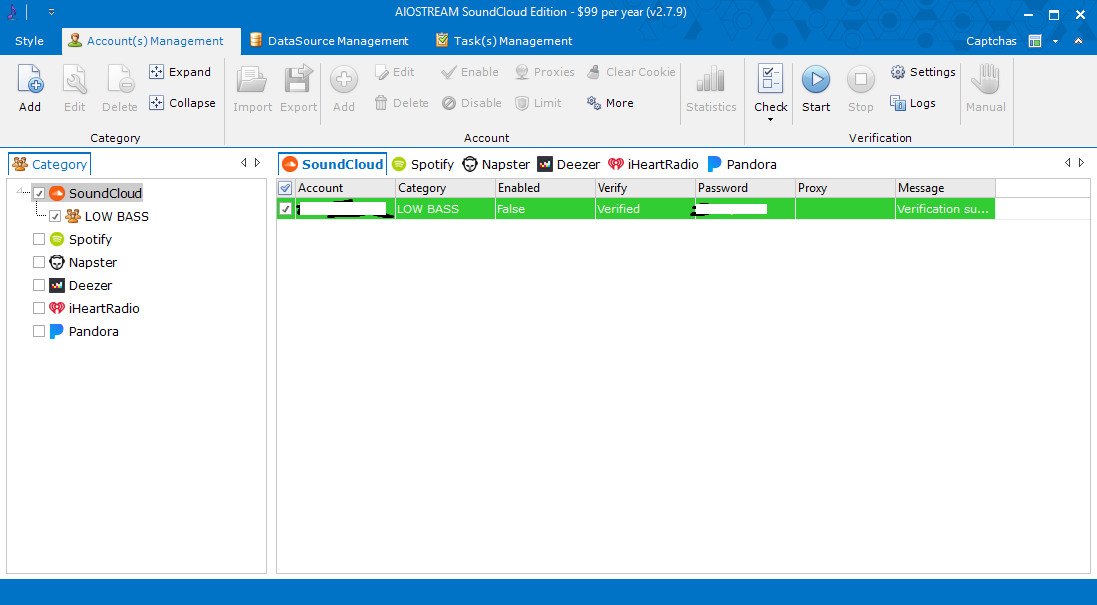This screenshot has width=1097, height=605.
Task: Click the account Edit pencil button
Action: [x=395, y=72]
